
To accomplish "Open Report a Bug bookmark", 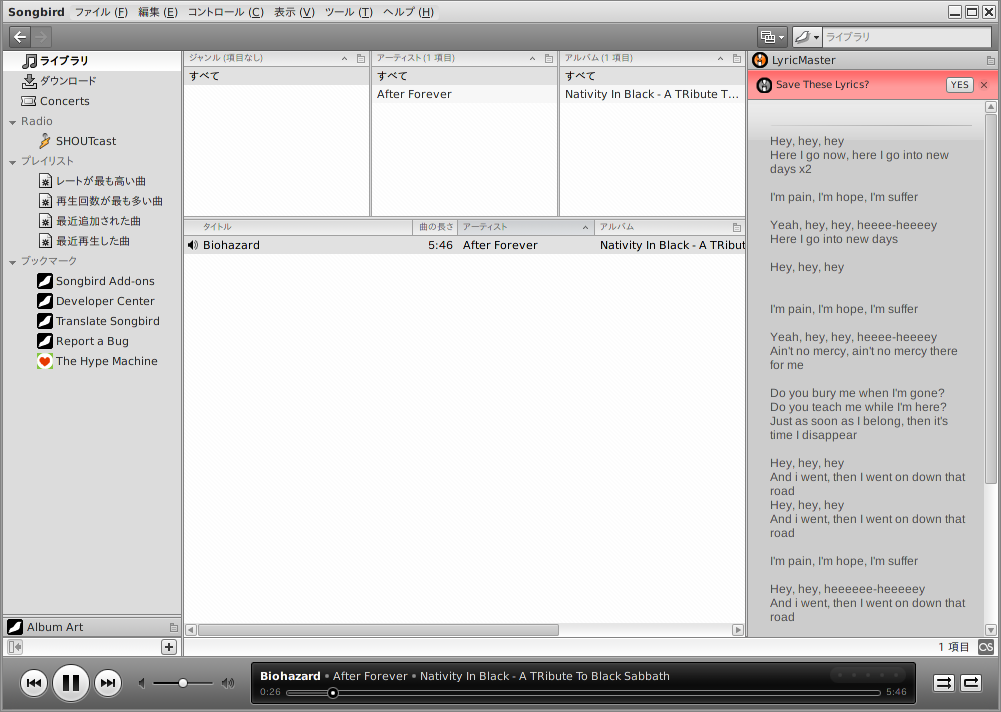I will click(92, 341).
